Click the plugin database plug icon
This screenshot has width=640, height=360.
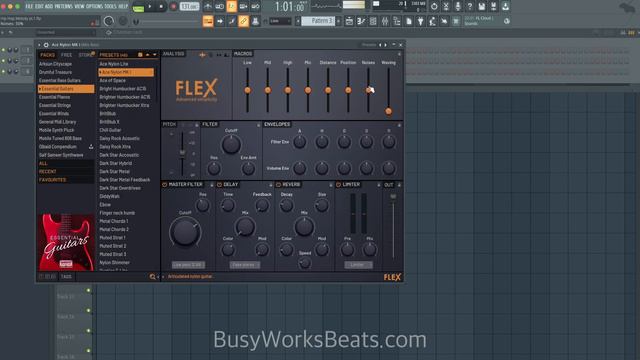[x=420, y=21]
